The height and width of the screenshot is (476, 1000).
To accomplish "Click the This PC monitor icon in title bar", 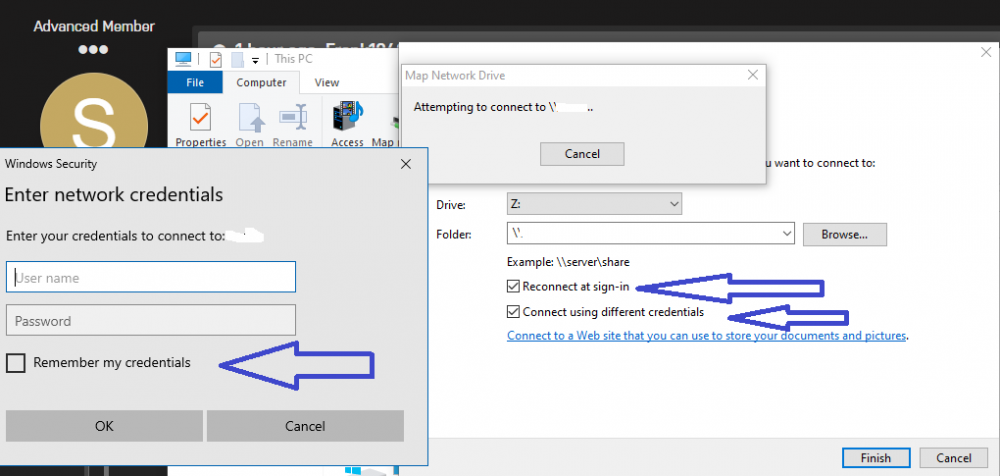I will (x=183, y=59).
